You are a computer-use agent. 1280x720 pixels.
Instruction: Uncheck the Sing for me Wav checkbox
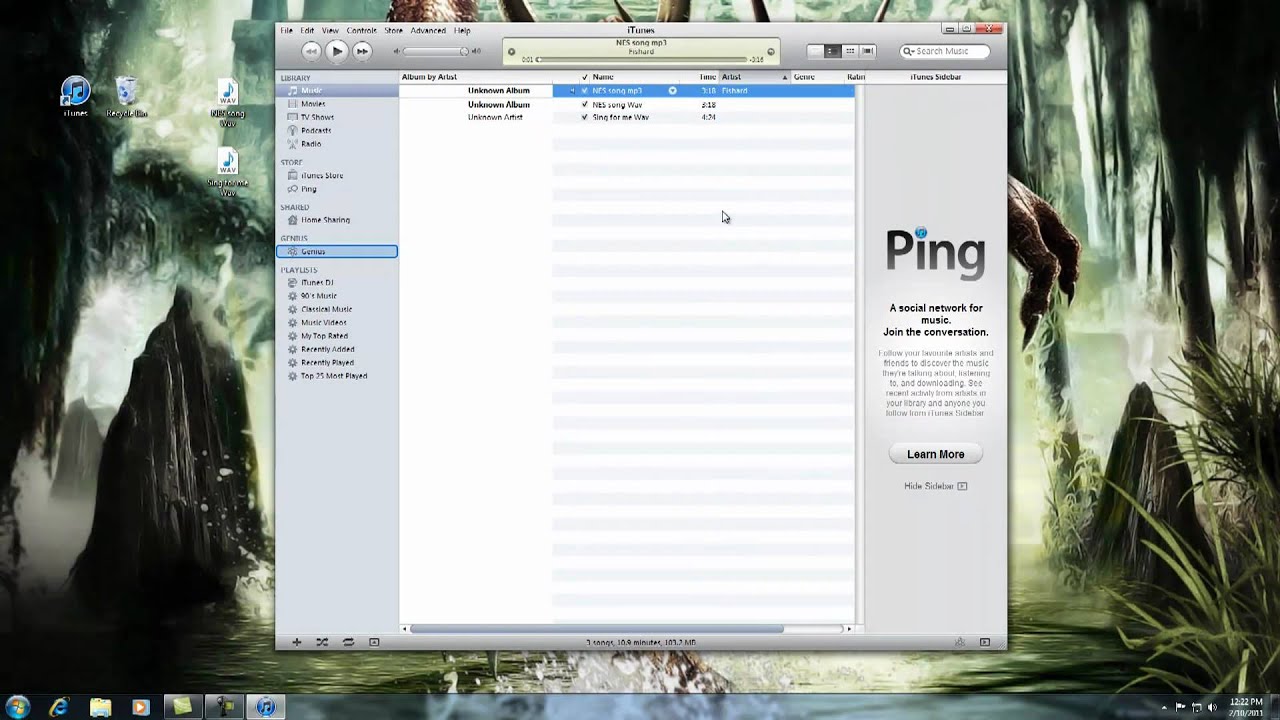point(585,117)
